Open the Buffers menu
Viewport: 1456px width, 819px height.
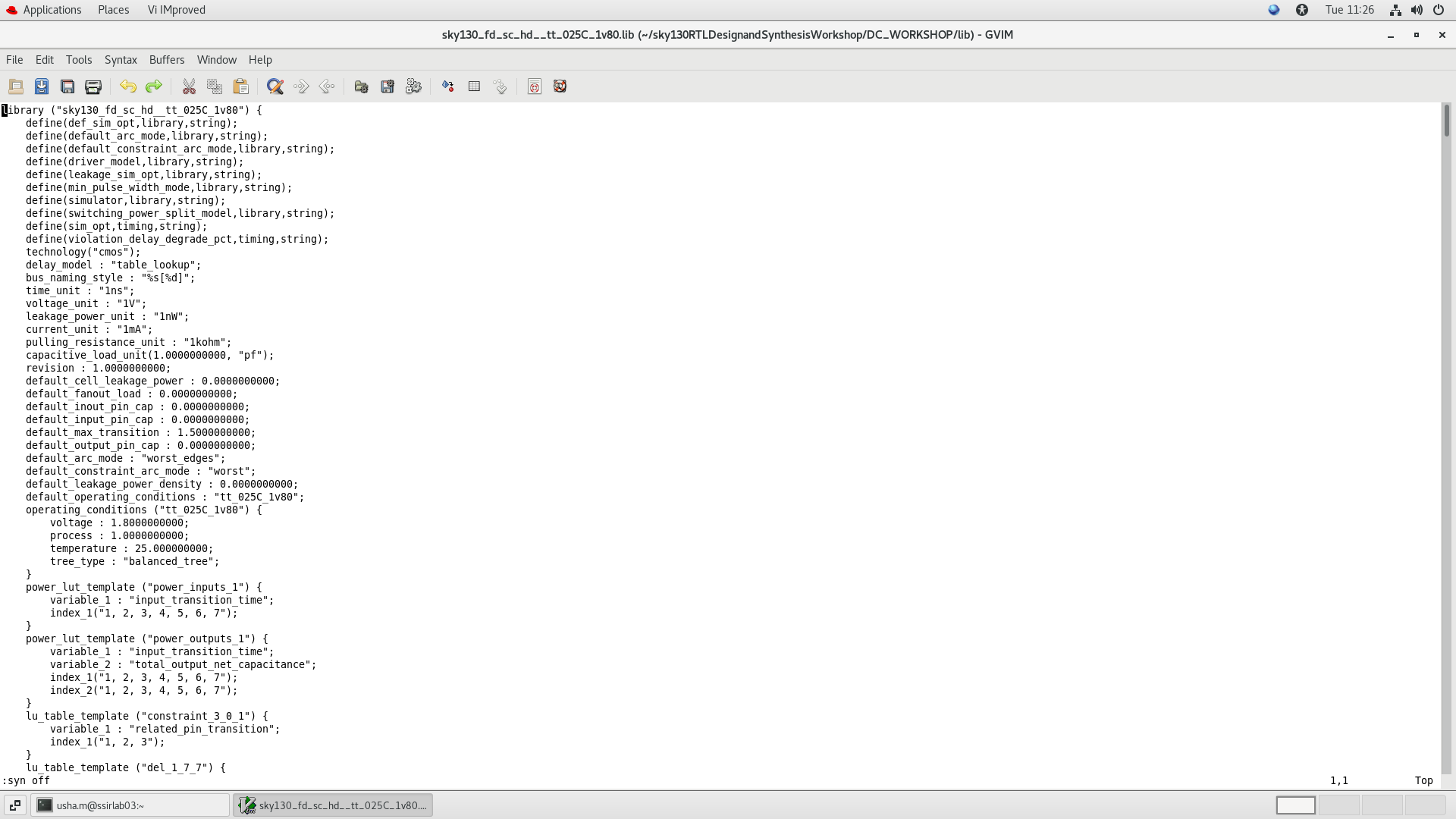[167, 60]
